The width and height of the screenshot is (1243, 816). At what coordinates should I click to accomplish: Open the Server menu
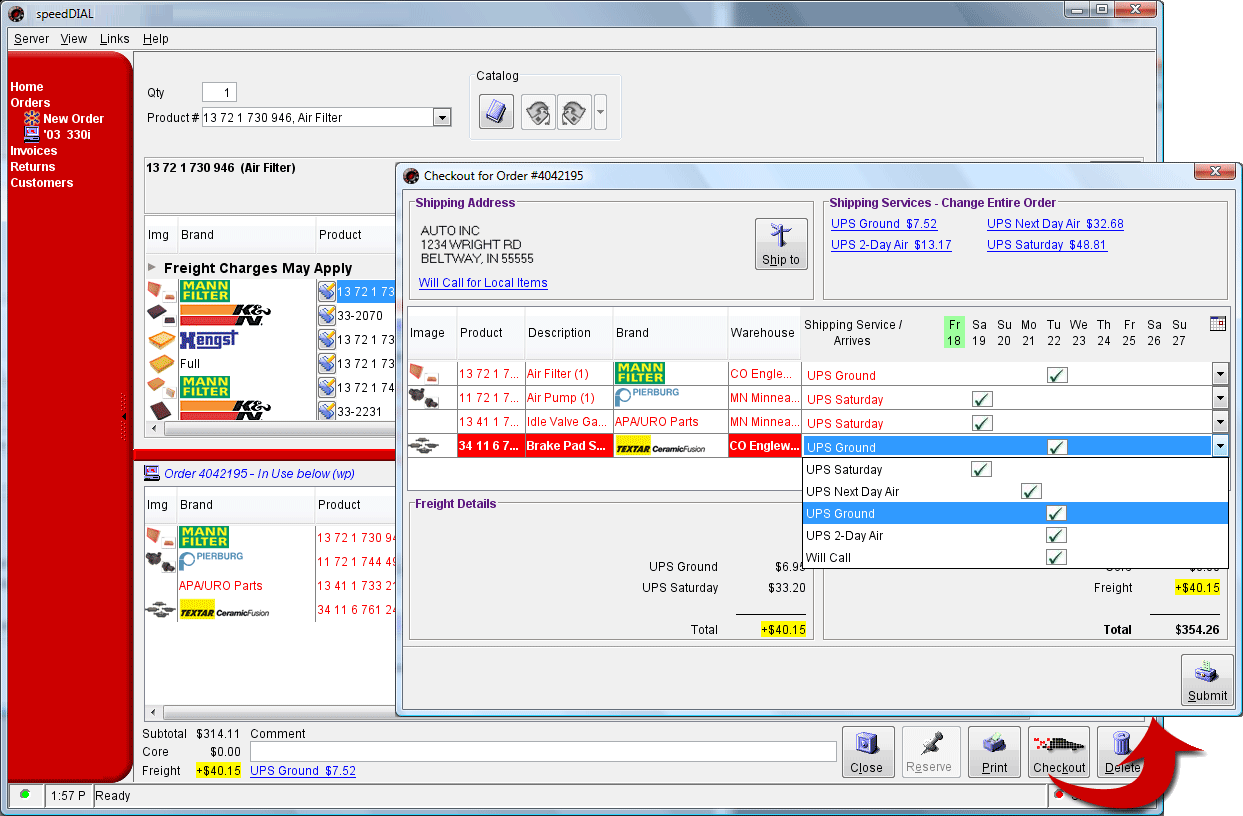point(31,38)
